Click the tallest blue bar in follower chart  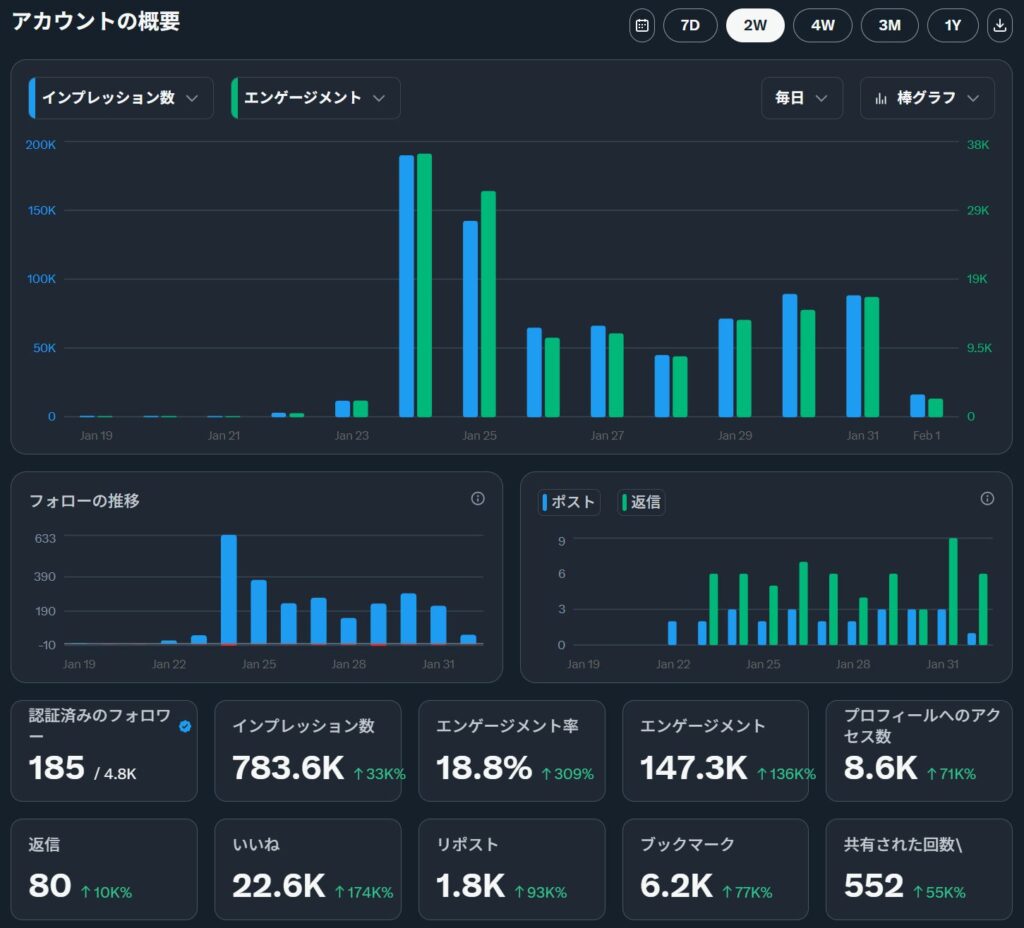[x=229, y=589]
